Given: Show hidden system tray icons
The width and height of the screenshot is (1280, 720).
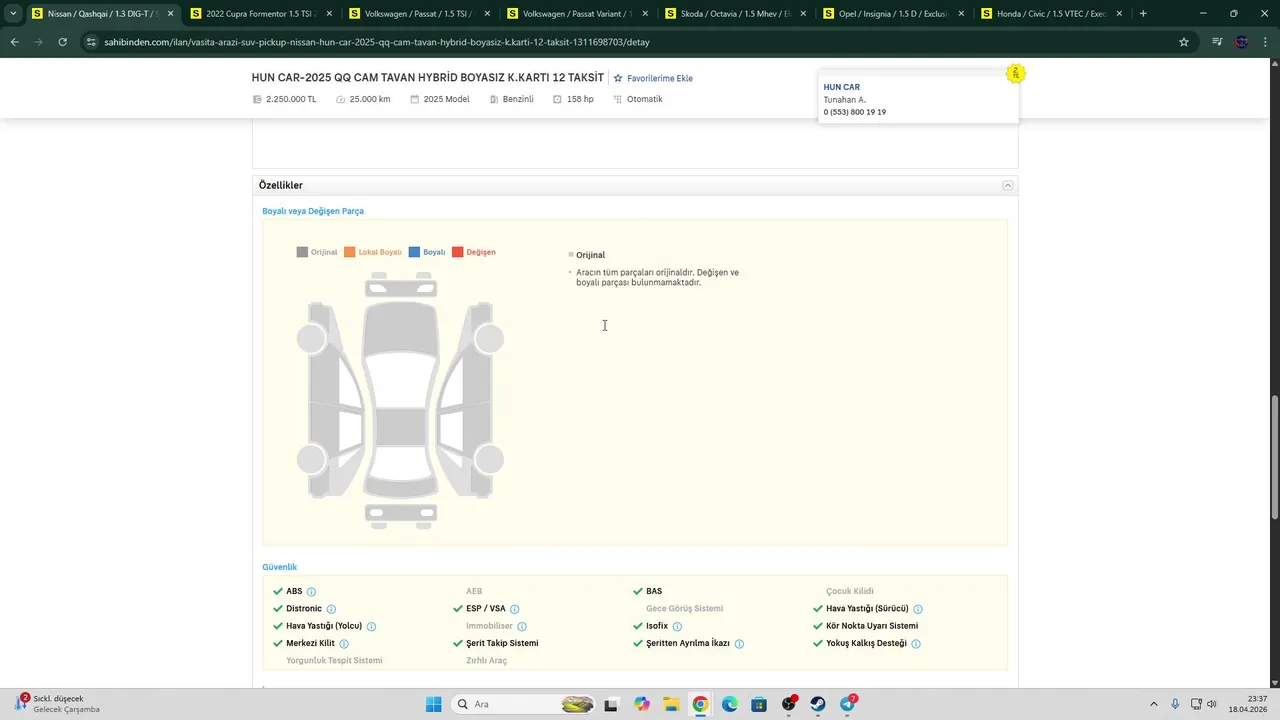Looking at the screenshot, I should pos(1154,704).
